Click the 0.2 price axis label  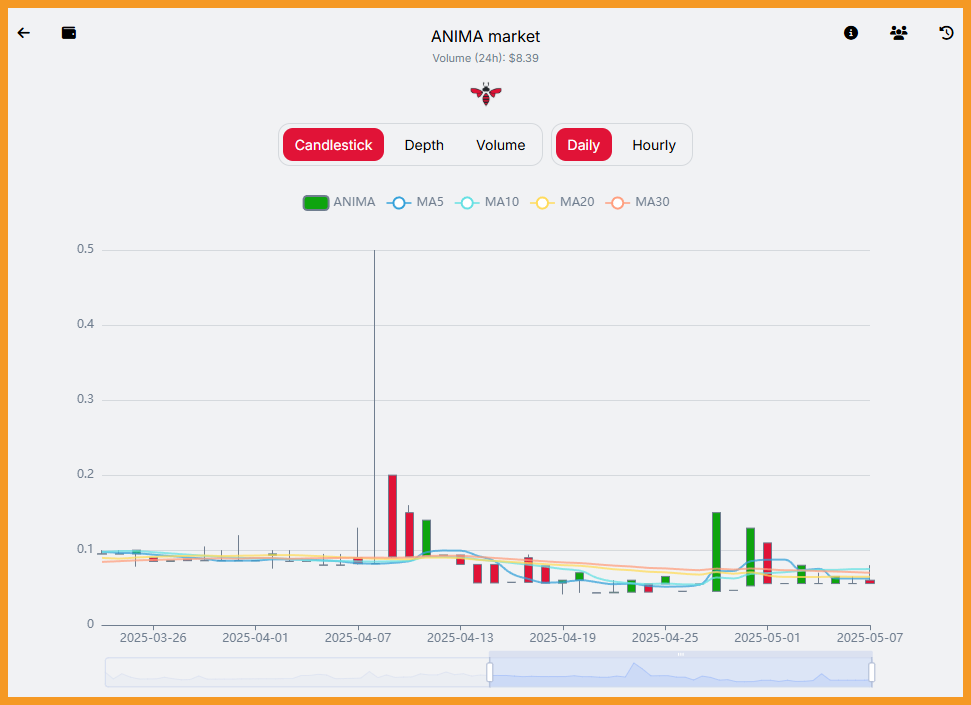[85, 474]
